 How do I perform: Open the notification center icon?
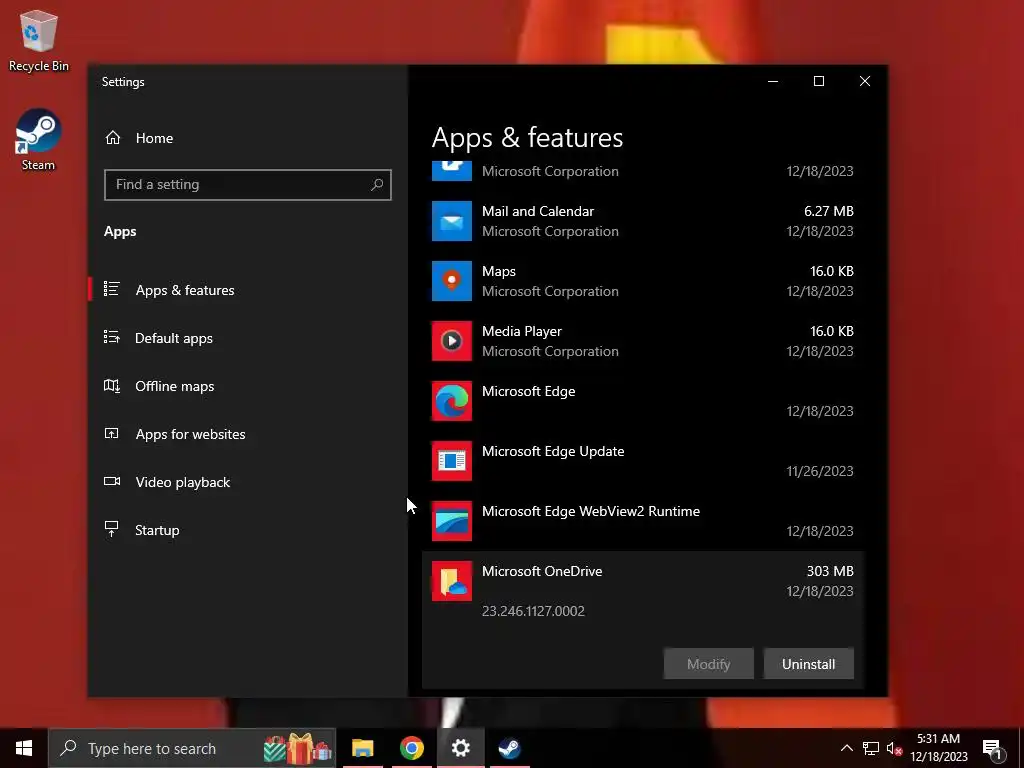pos(993,749)
